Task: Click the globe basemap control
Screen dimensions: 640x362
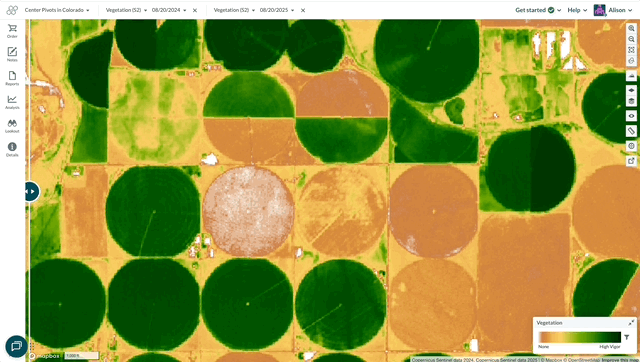Action: click(631, 146)
